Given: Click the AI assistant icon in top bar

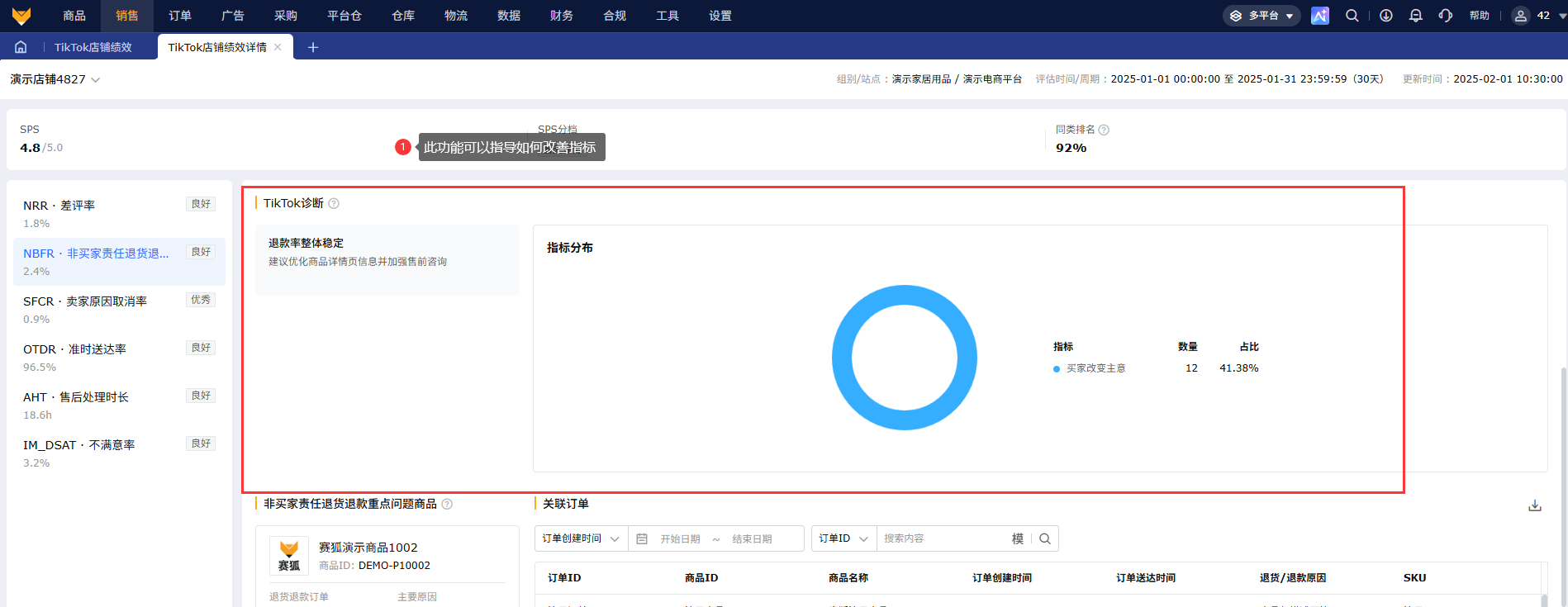Looking at the screenshot, I should pos(1320,16).
